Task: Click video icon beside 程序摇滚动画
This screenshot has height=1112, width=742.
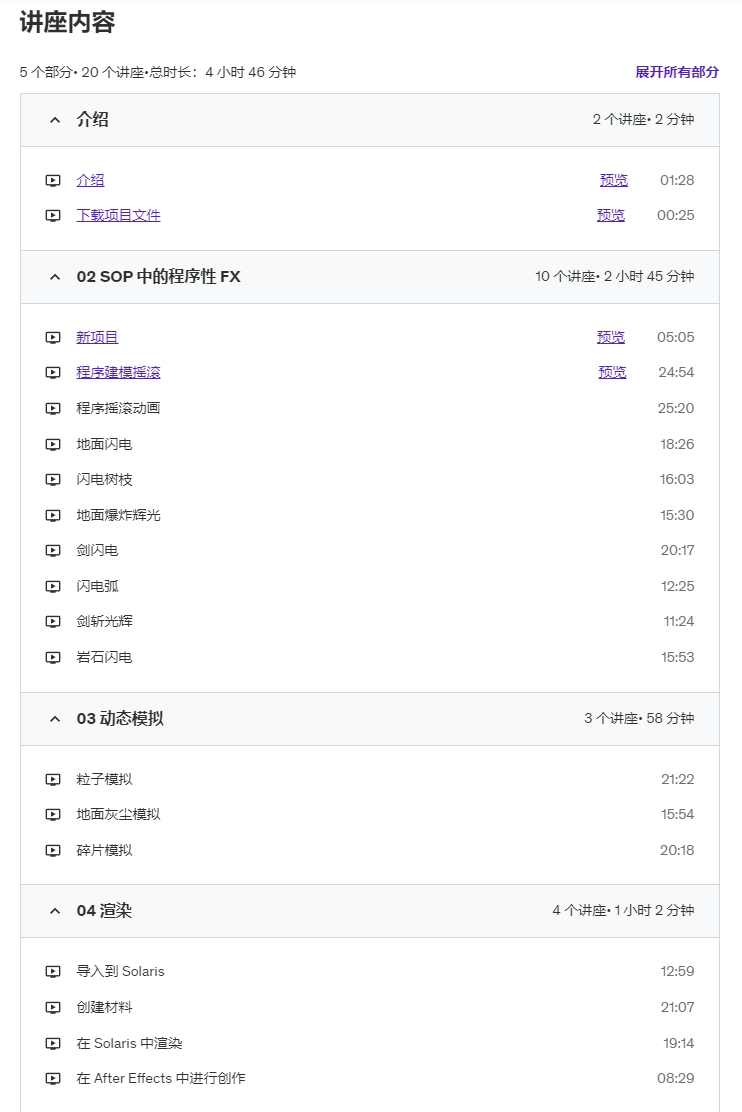Action: pos(53,408)
